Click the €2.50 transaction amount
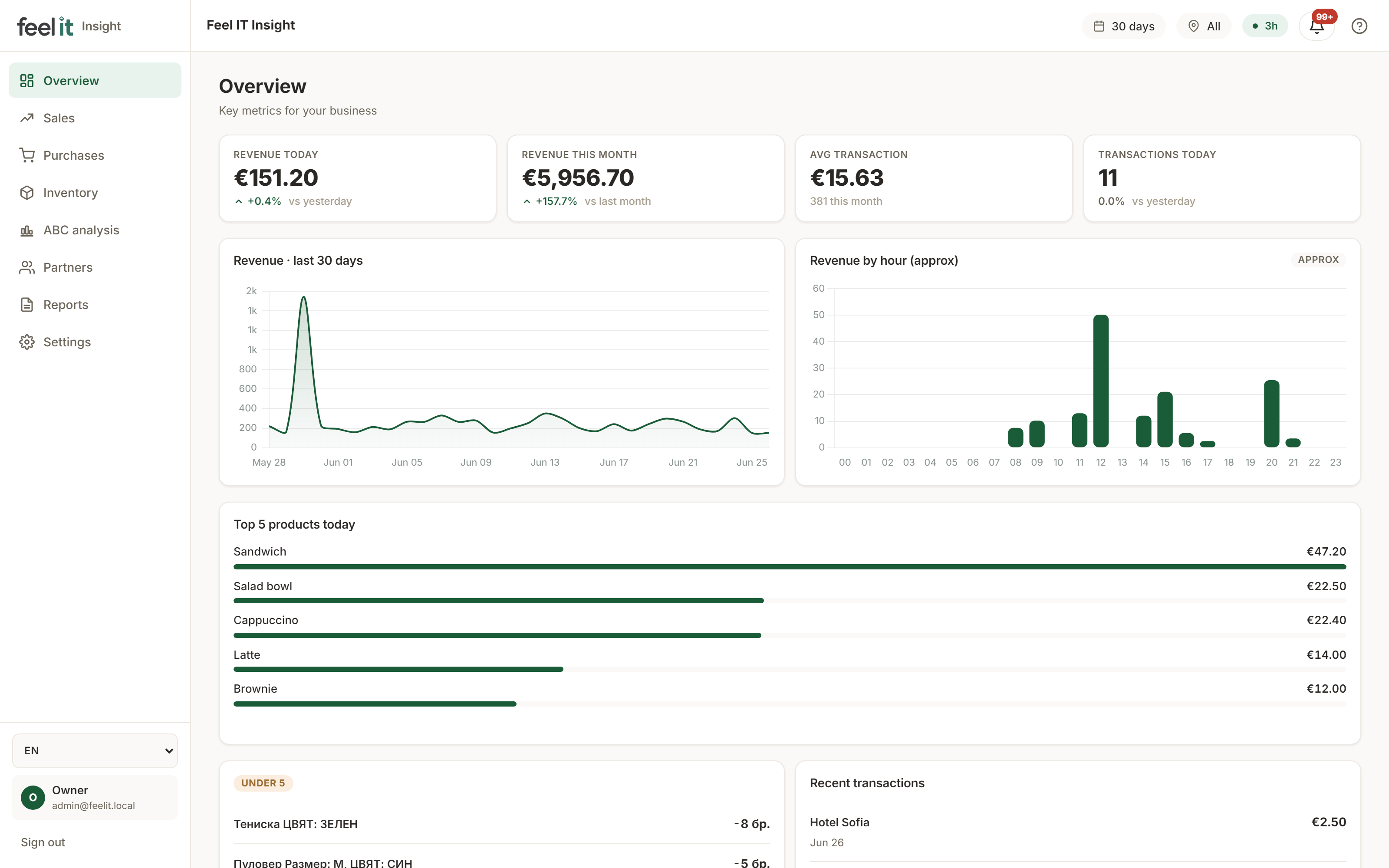The height and width of the screenshot is (868, 1389). click(1328, 822)
